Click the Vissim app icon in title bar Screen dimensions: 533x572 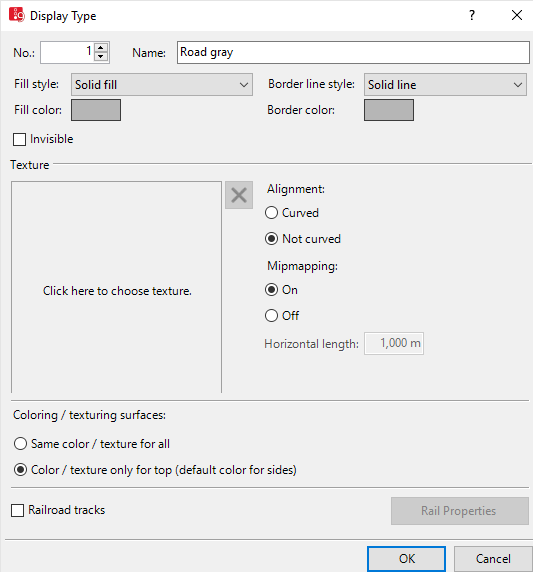(x=17, y=15)
